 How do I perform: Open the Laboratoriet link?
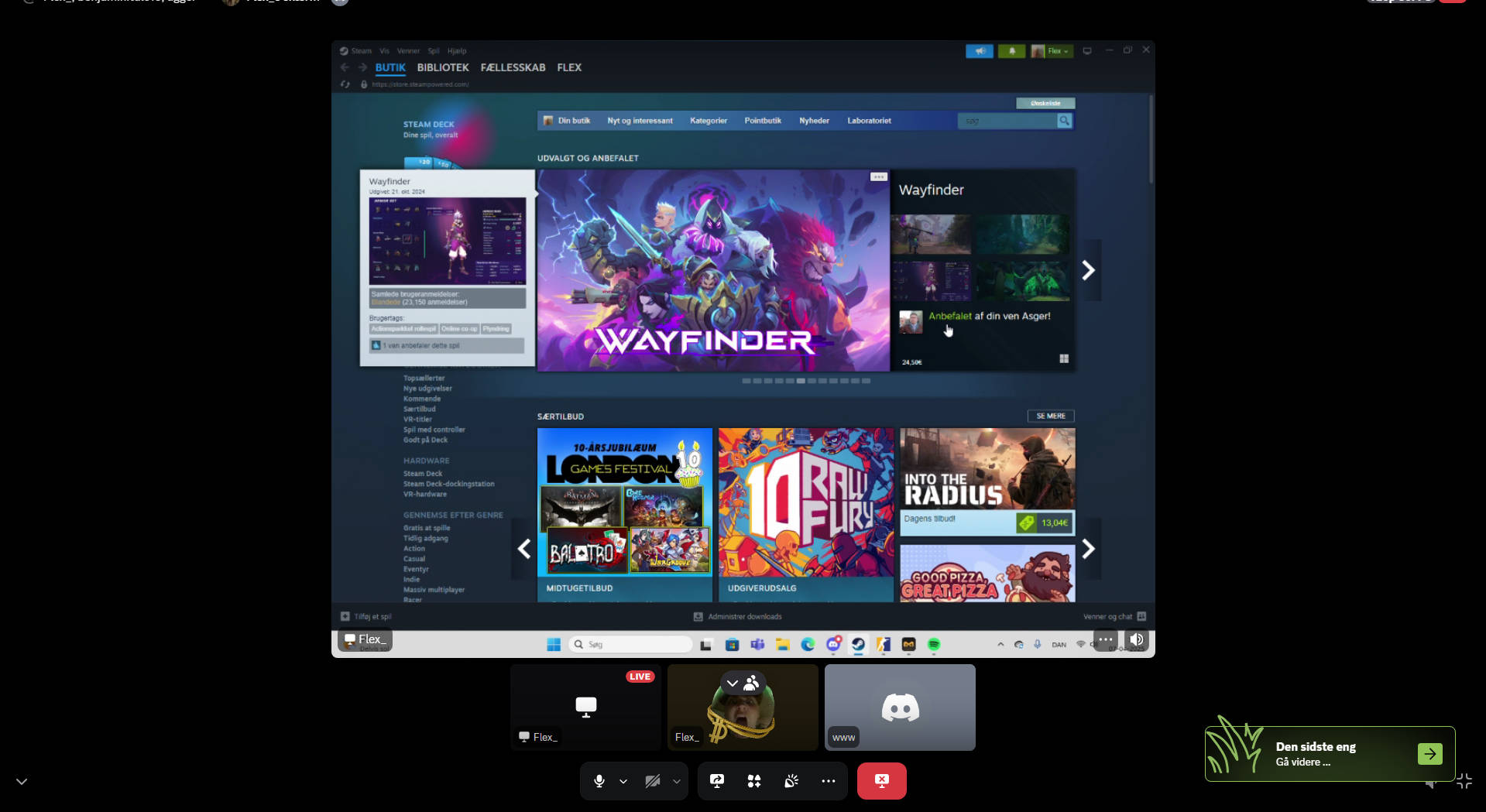pos(869,121)
